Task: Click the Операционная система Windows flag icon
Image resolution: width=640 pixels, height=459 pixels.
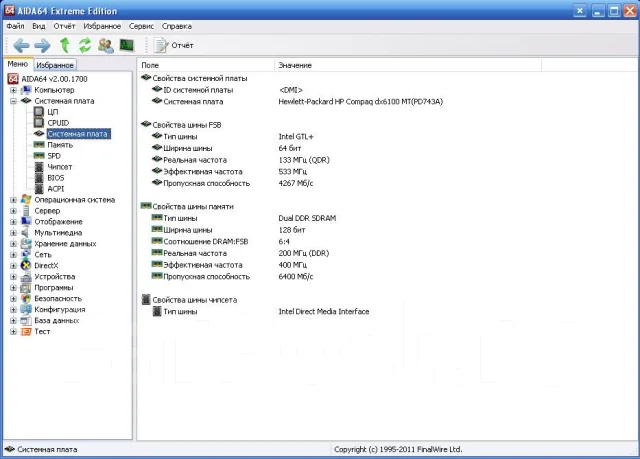Action: [x=26, y=200]
